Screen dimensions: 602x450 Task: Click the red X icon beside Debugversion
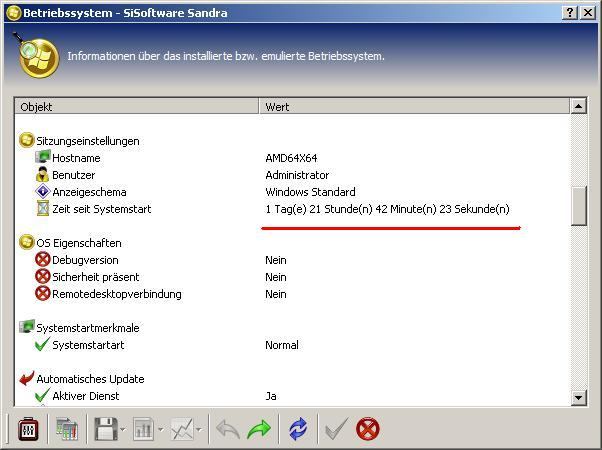(43, 259)
